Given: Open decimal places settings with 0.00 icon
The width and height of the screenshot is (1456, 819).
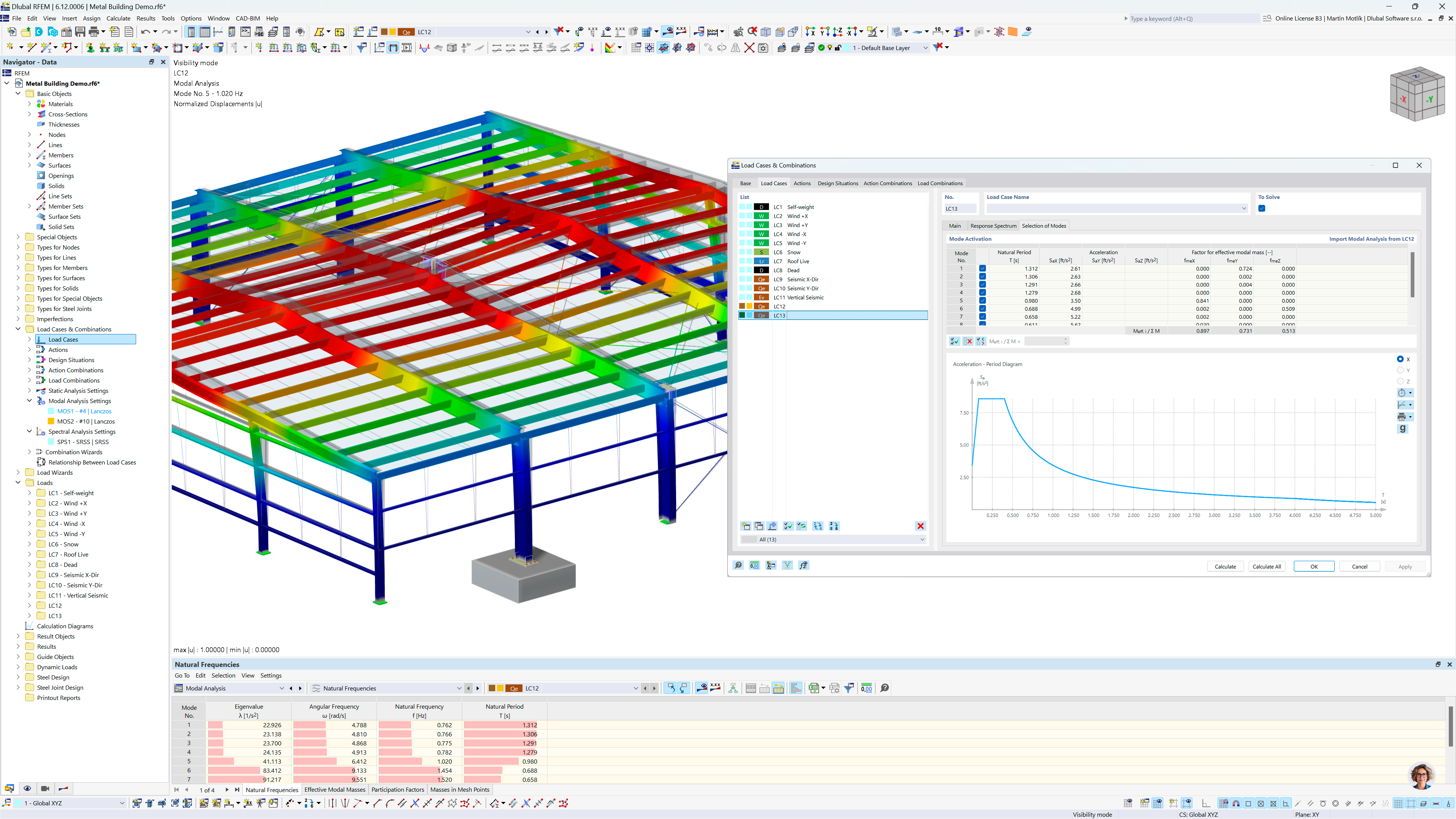Looking at the screenshot, I should 754,565.
